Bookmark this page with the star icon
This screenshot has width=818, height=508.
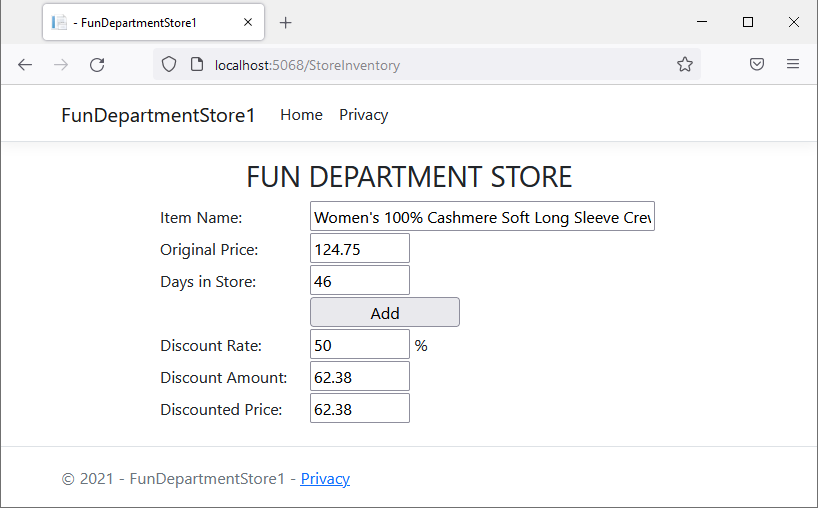coord(684,64)
